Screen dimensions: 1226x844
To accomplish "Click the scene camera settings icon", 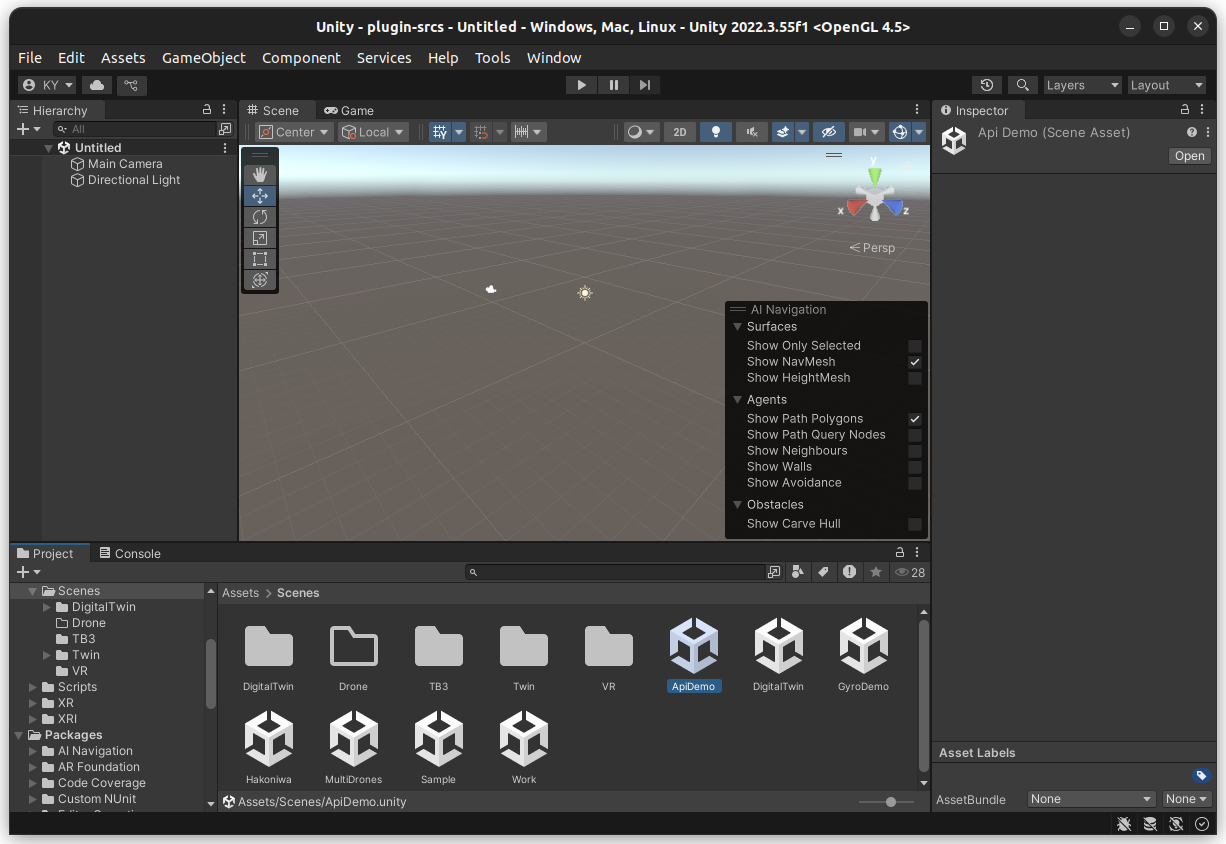I will click(x=859, y=132).
